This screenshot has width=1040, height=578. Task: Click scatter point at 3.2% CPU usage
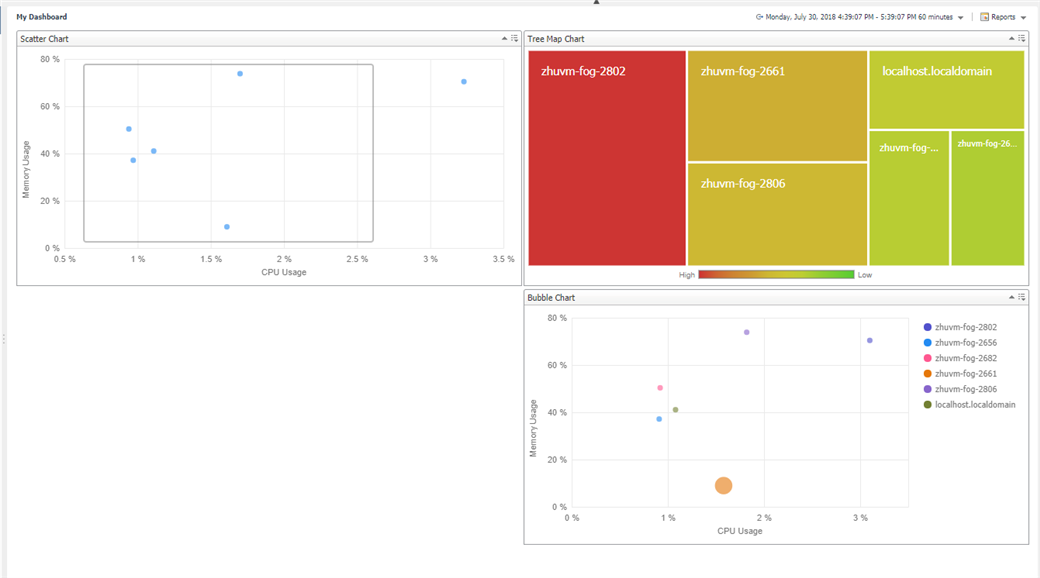coord(464,82)
